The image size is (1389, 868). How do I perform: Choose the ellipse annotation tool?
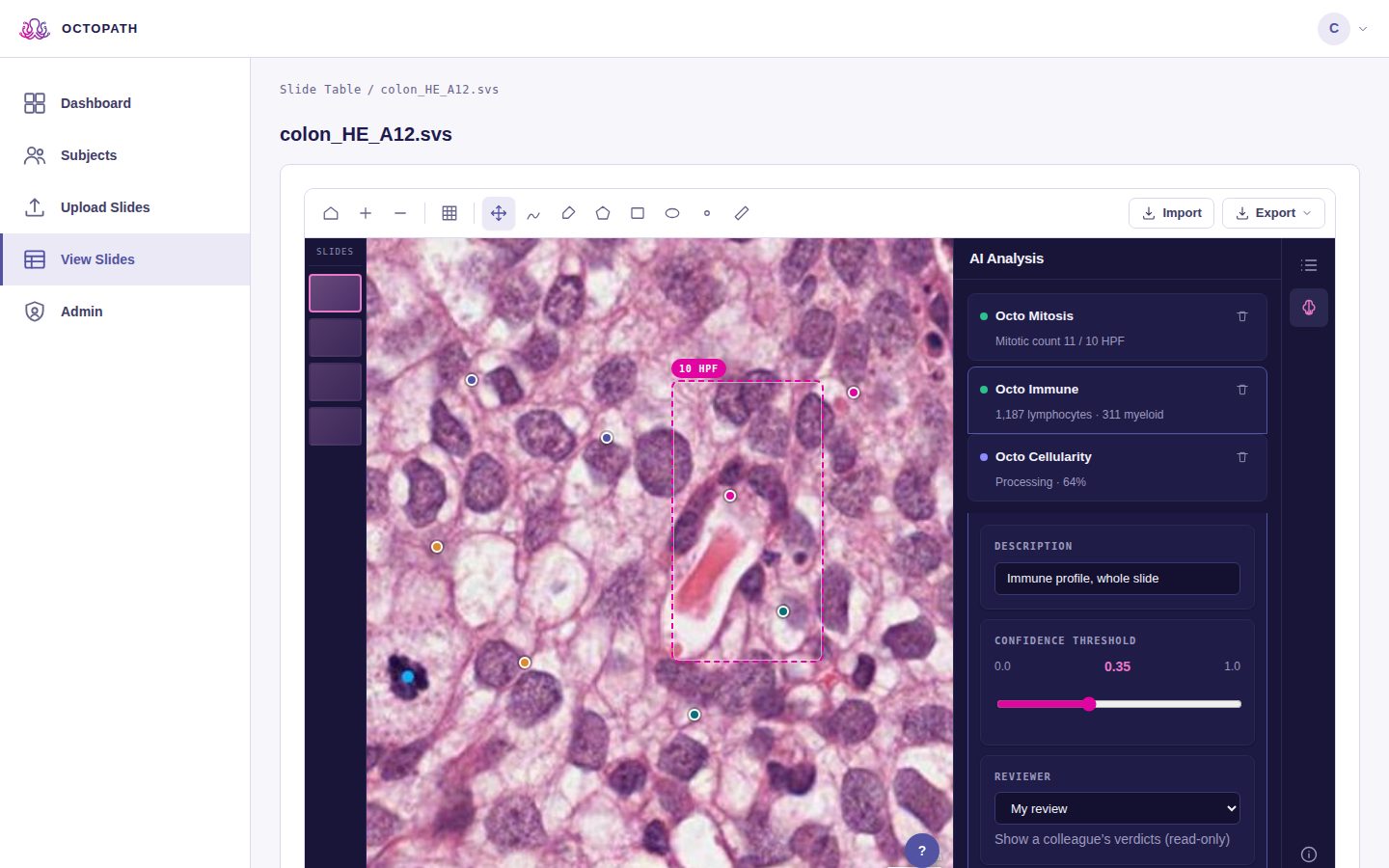pyautogui.click(x=672, y=213)
